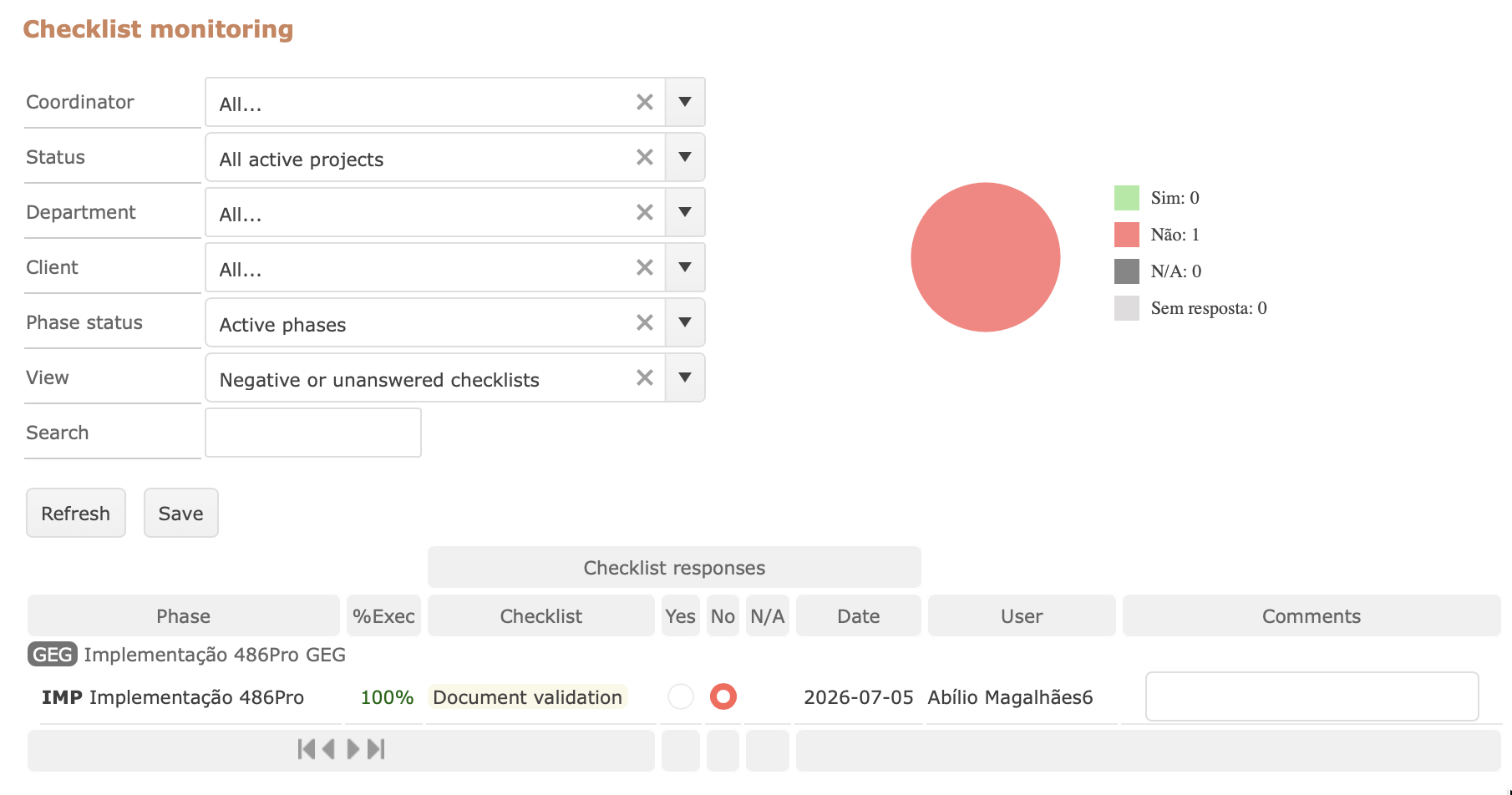Click the 'IMP Implementação 486Pro' phase name
1512x795 pixels.
pyautogui.click(x=173, y=697)
